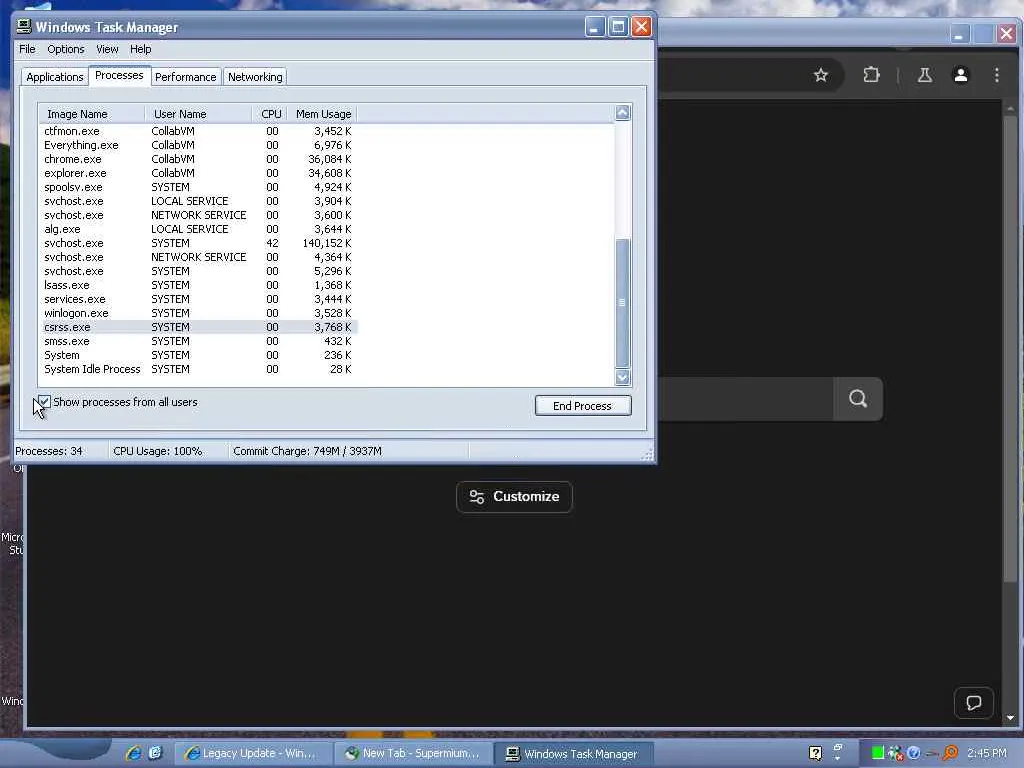
Task: Open the Options menu
Action: [65, 49]
